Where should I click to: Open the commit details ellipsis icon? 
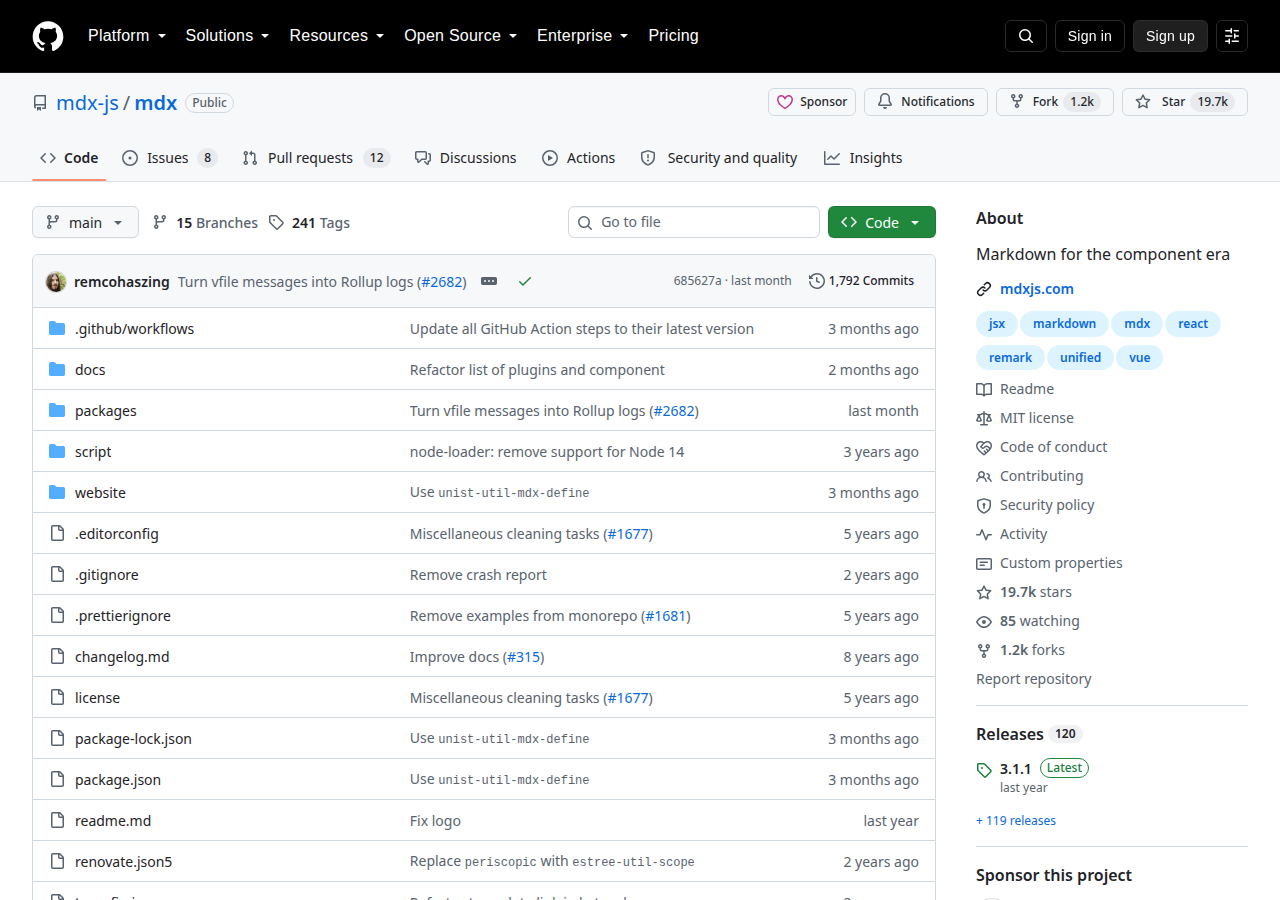click(x=489, y=281)
